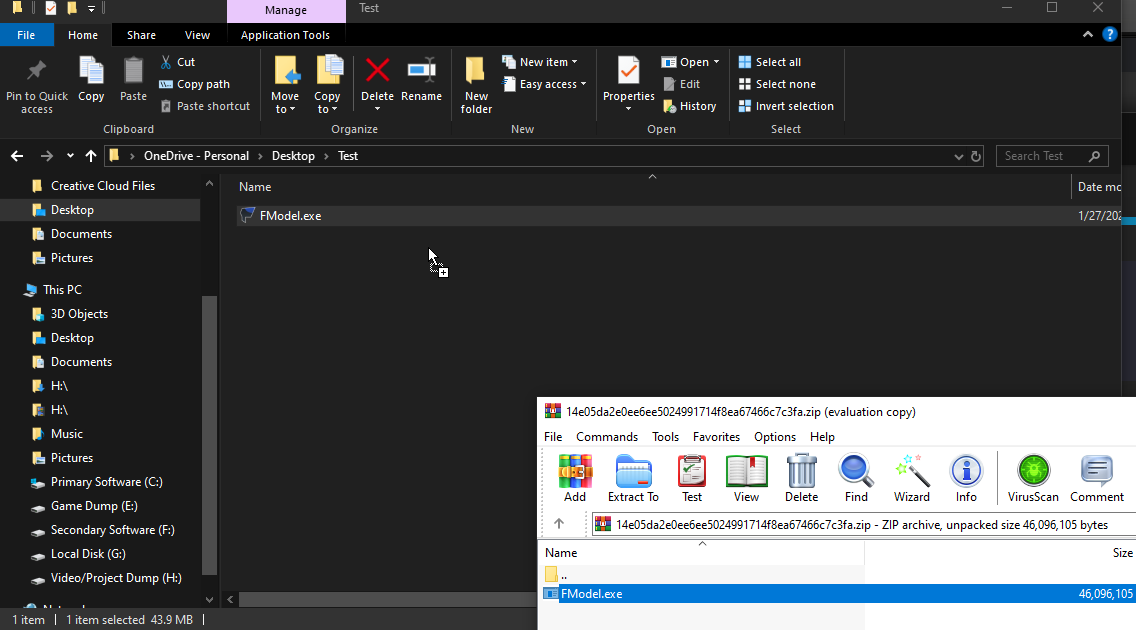The image size is (1136, 630).
Task: Open Primary Software (C:) drive
Action: tap(106, 482)
